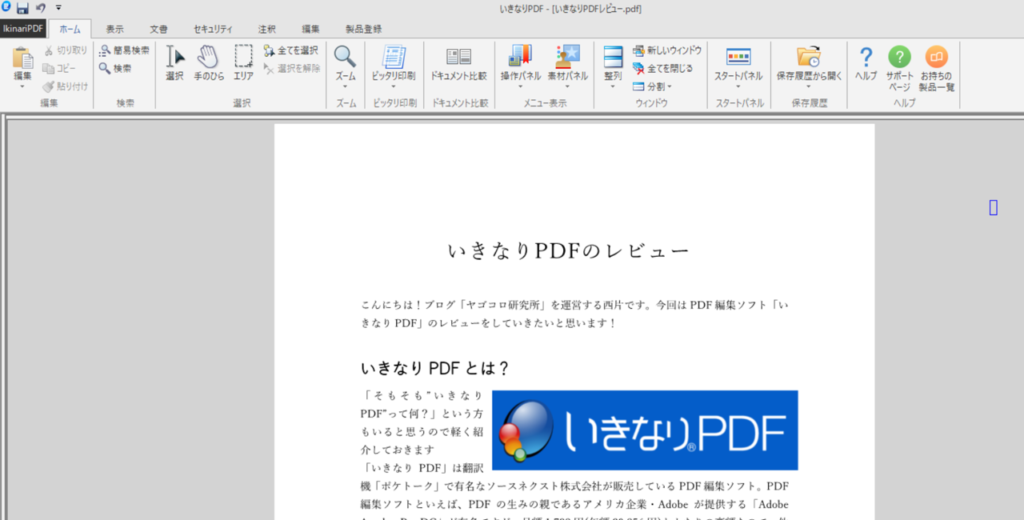Image resolution: width=1024 pixels, height=520 pixels.
Task: Activate the 手のひら hand tool
Action: pos(208,63)
